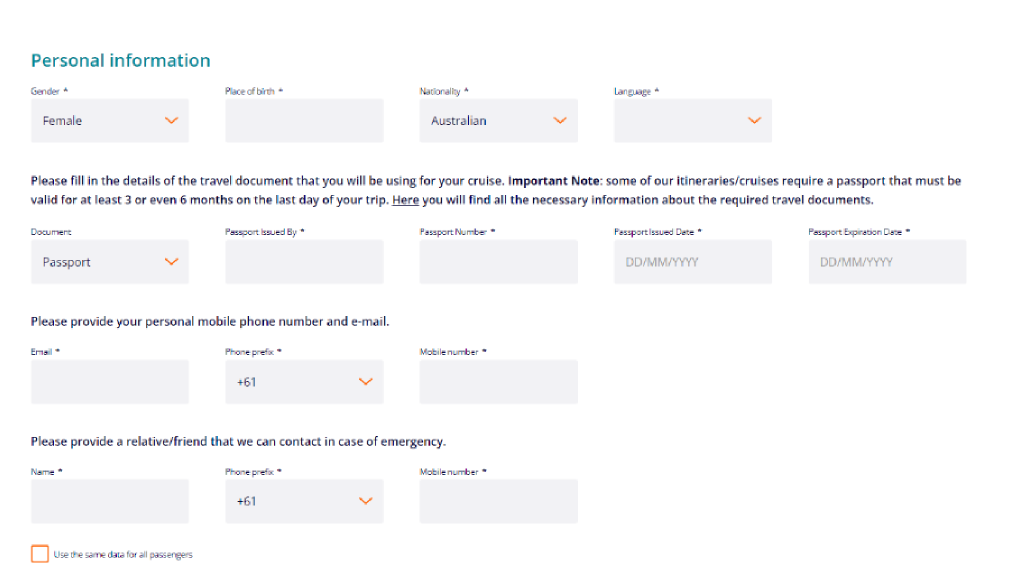Expand the Nationality dropdown showing Australian
The width and height of the screenshot is (1013, 588).
point(498,121)
